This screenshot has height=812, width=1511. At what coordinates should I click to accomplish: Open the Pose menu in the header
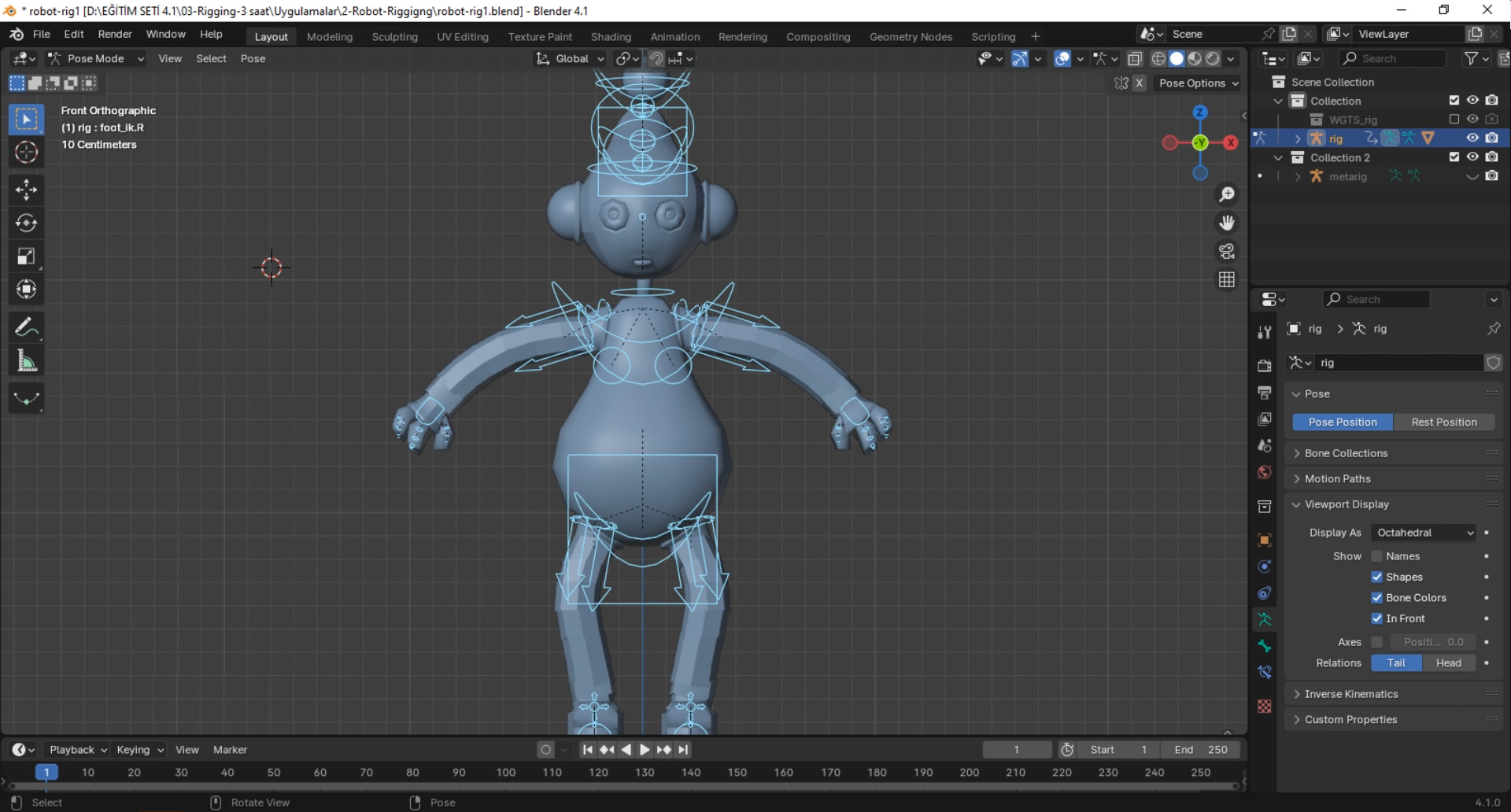coord(253,58)
